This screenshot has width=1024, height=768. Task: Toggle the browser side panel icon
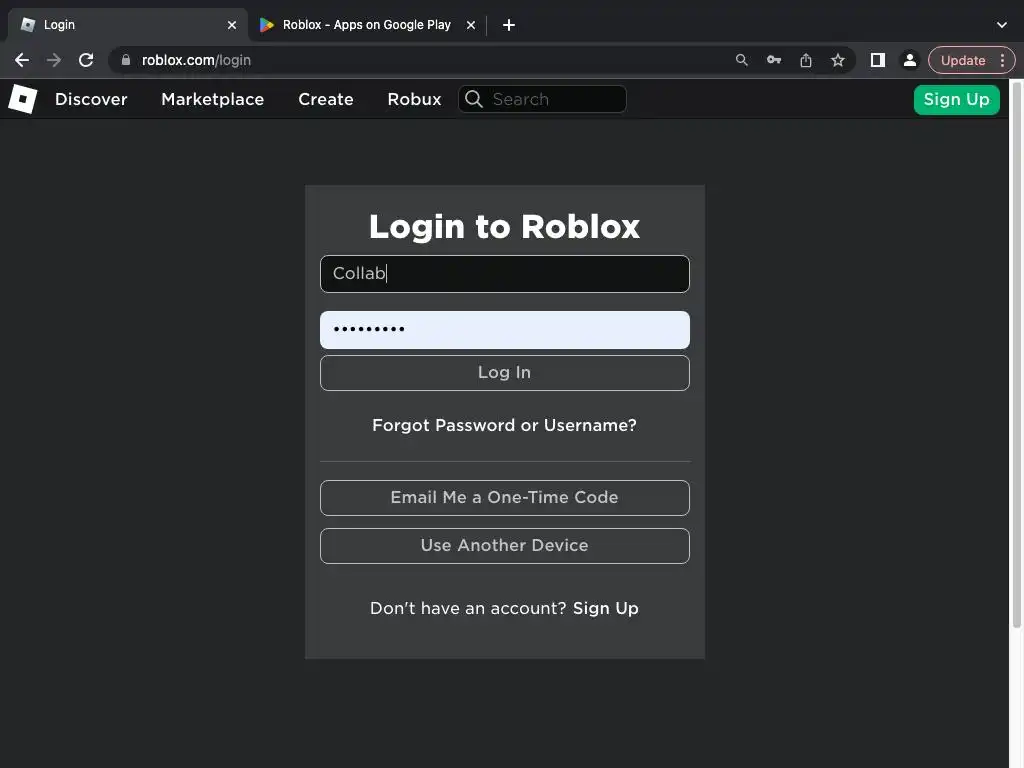(878, 60)
